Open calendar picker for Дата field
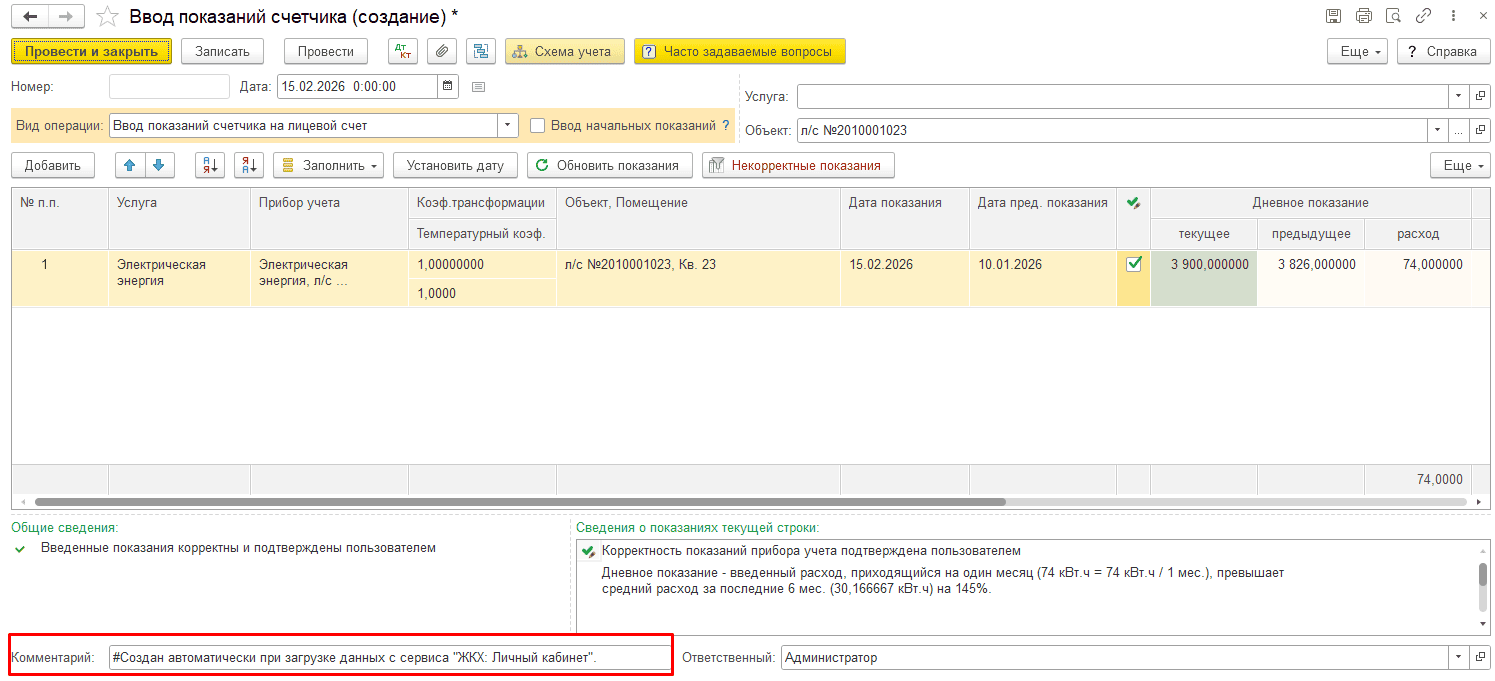The width and height of the screenshot is (1495, 681). point(448,86)
